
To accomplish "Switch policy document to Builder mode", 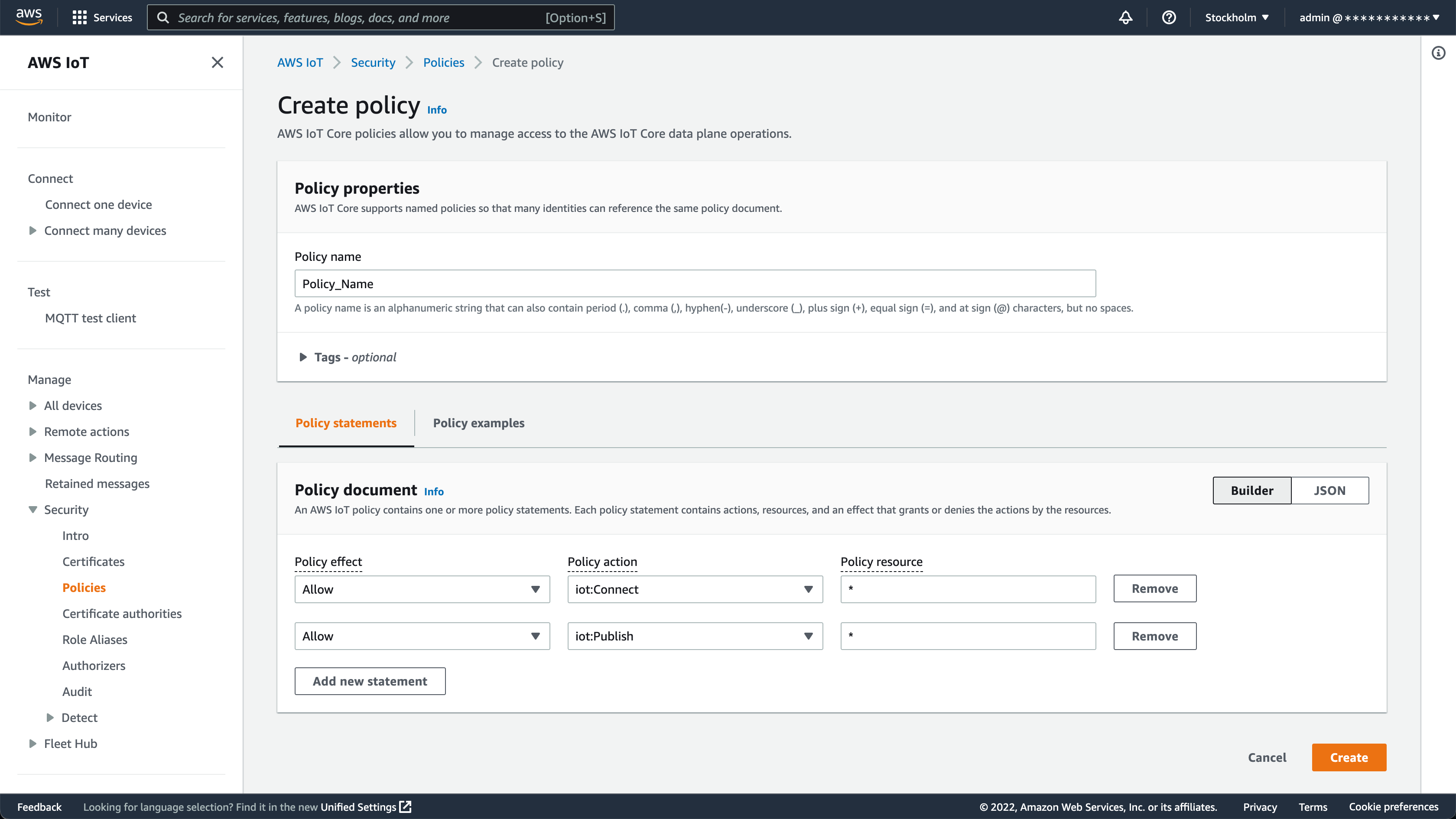I will click(1251, 490).
